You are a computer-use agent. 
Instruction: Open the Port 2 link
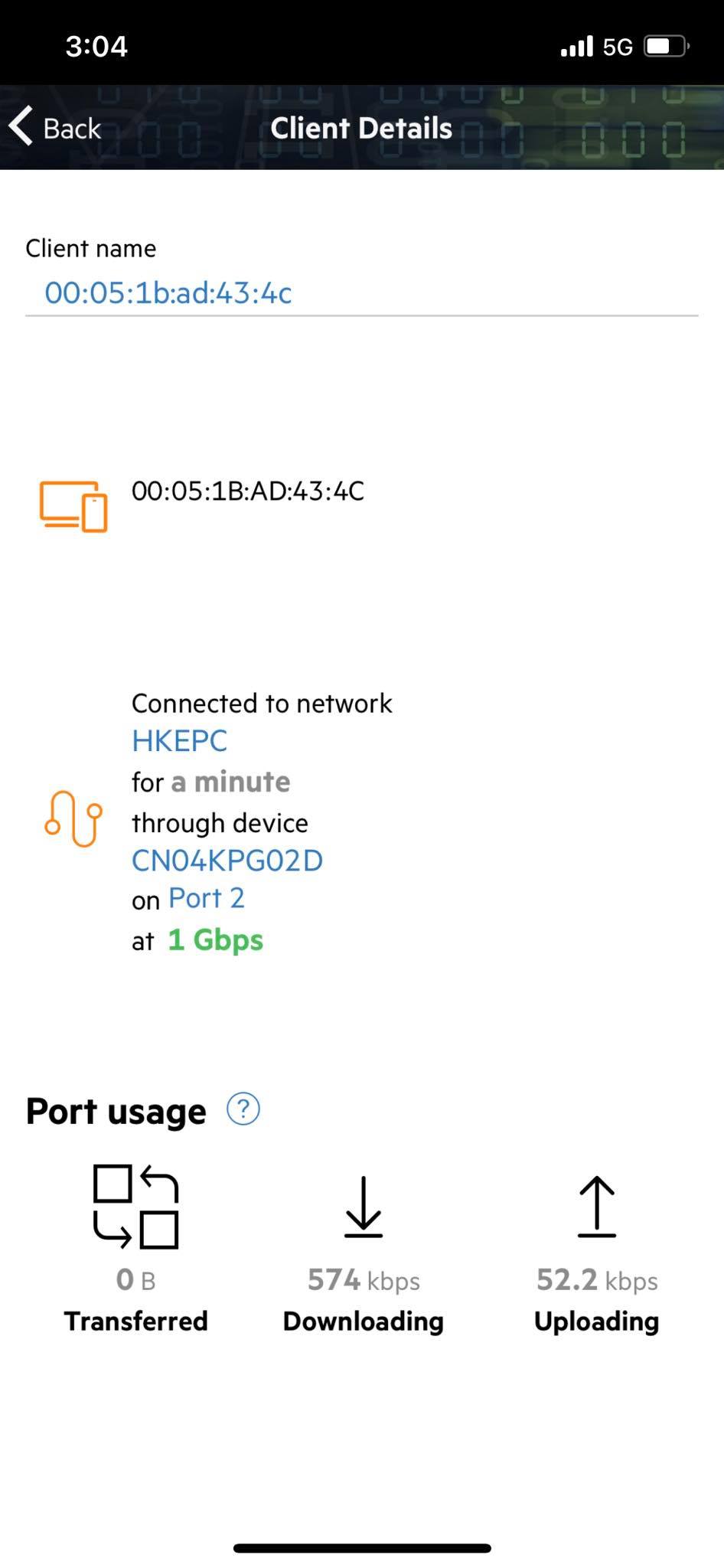pyautogui.click(x=207, y=898)
